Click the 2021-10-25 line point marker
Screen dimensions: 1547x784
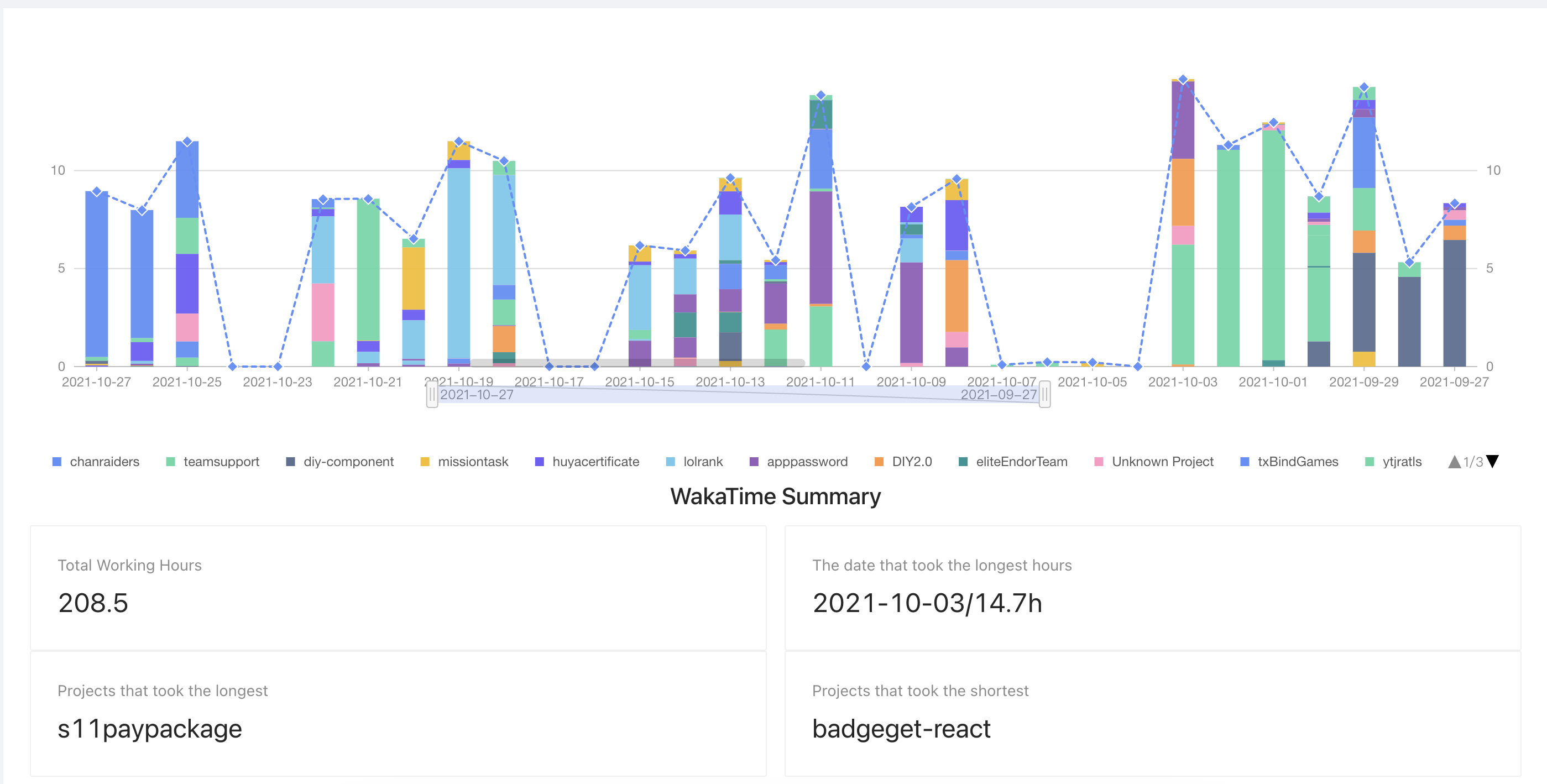tap(187, 142)
